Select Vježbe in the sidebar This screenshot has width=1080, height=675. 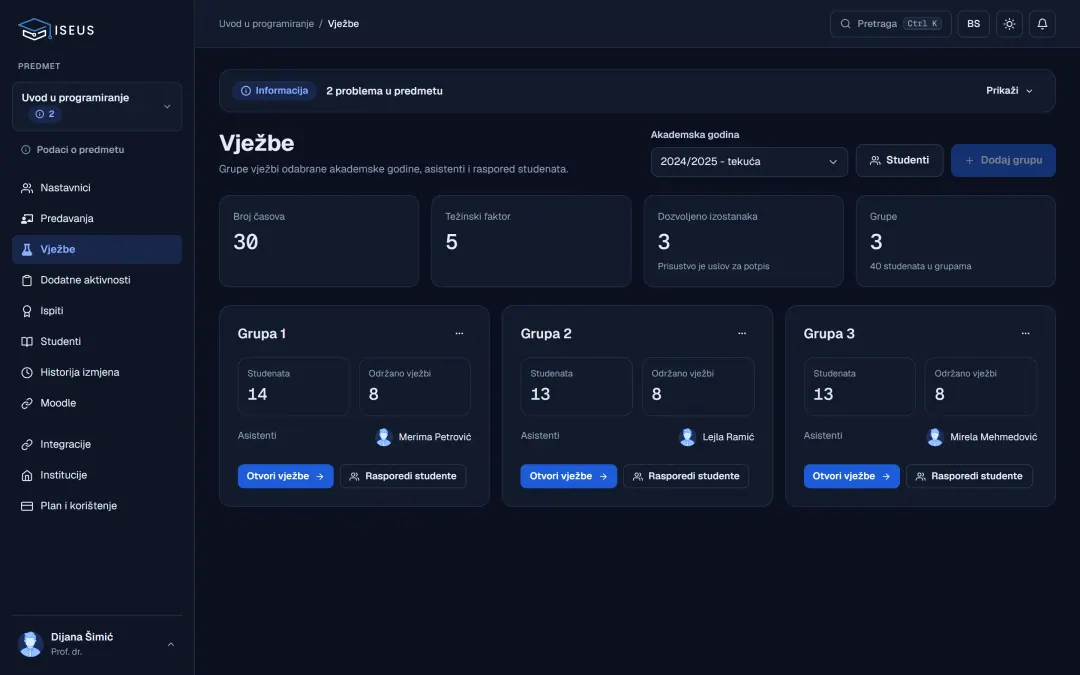click(x=97, y=249)
